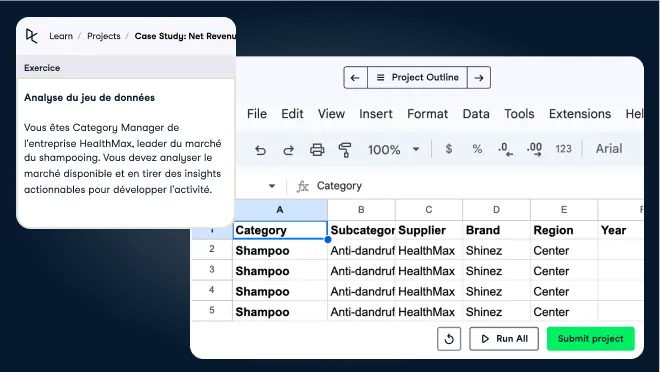Click the 'Analyse du jeu de données' heading
Image resolution: width=660 pixels, height=372 pixels.
pyautogui.click(x=89, y=98)
